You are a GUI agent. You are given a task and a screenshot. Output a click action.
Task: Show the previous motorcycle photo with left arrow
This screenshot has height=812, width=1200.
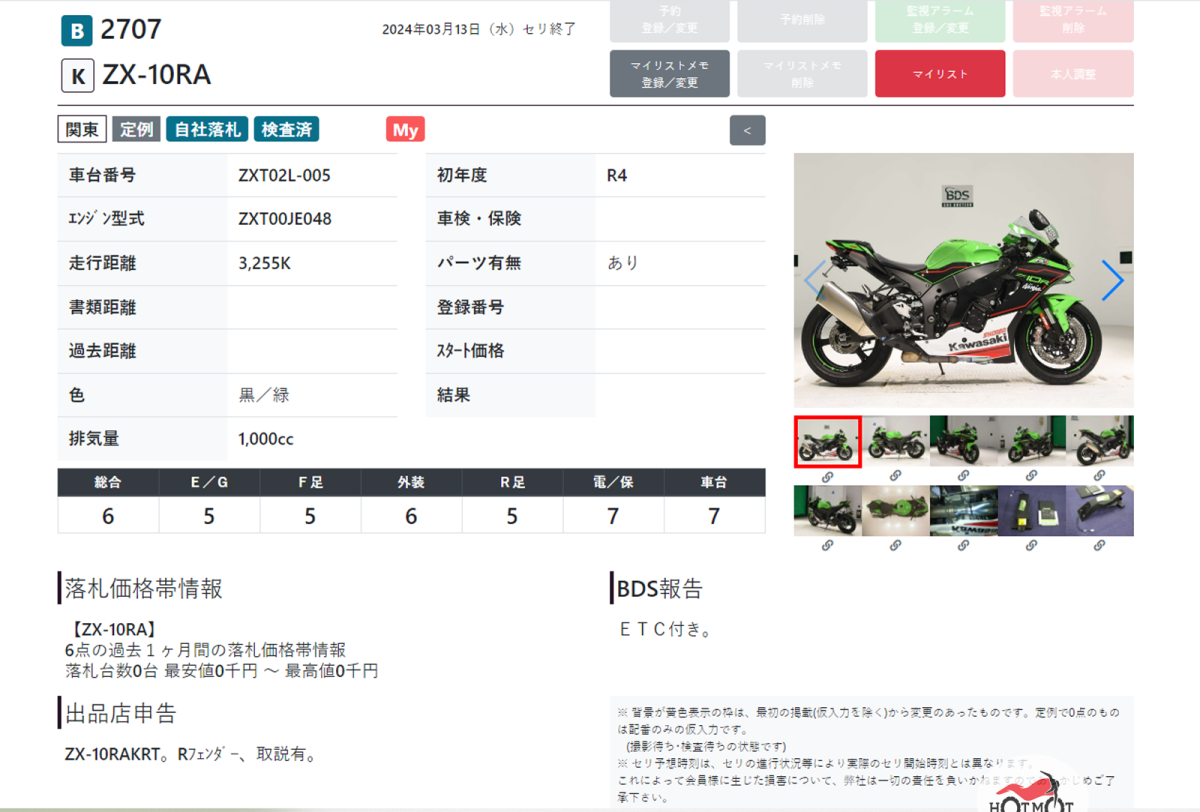(x=815, y=281)
